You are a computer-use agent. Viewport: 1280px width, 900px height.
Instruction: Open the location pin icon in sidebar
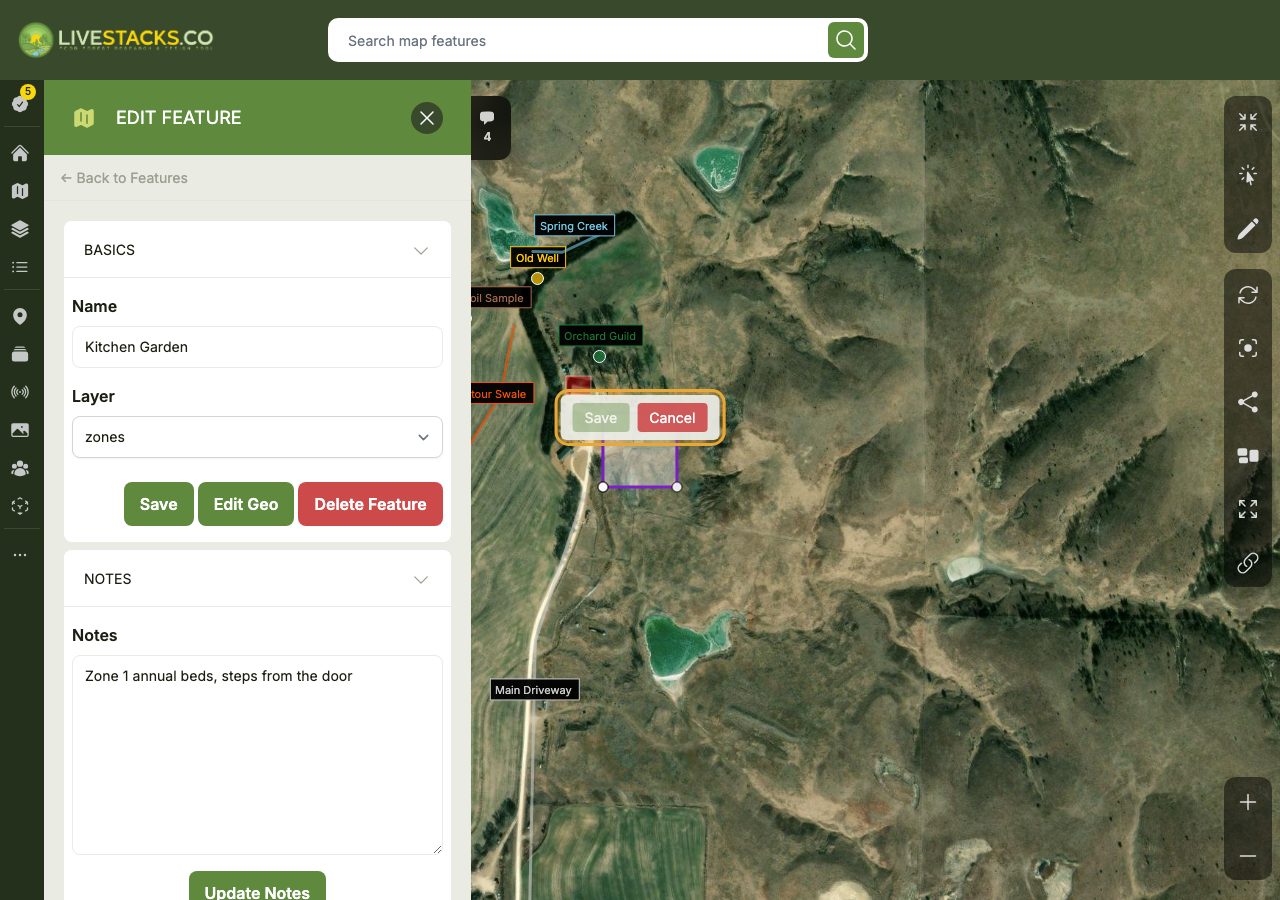pyautogui.click(x=20, y=316)
